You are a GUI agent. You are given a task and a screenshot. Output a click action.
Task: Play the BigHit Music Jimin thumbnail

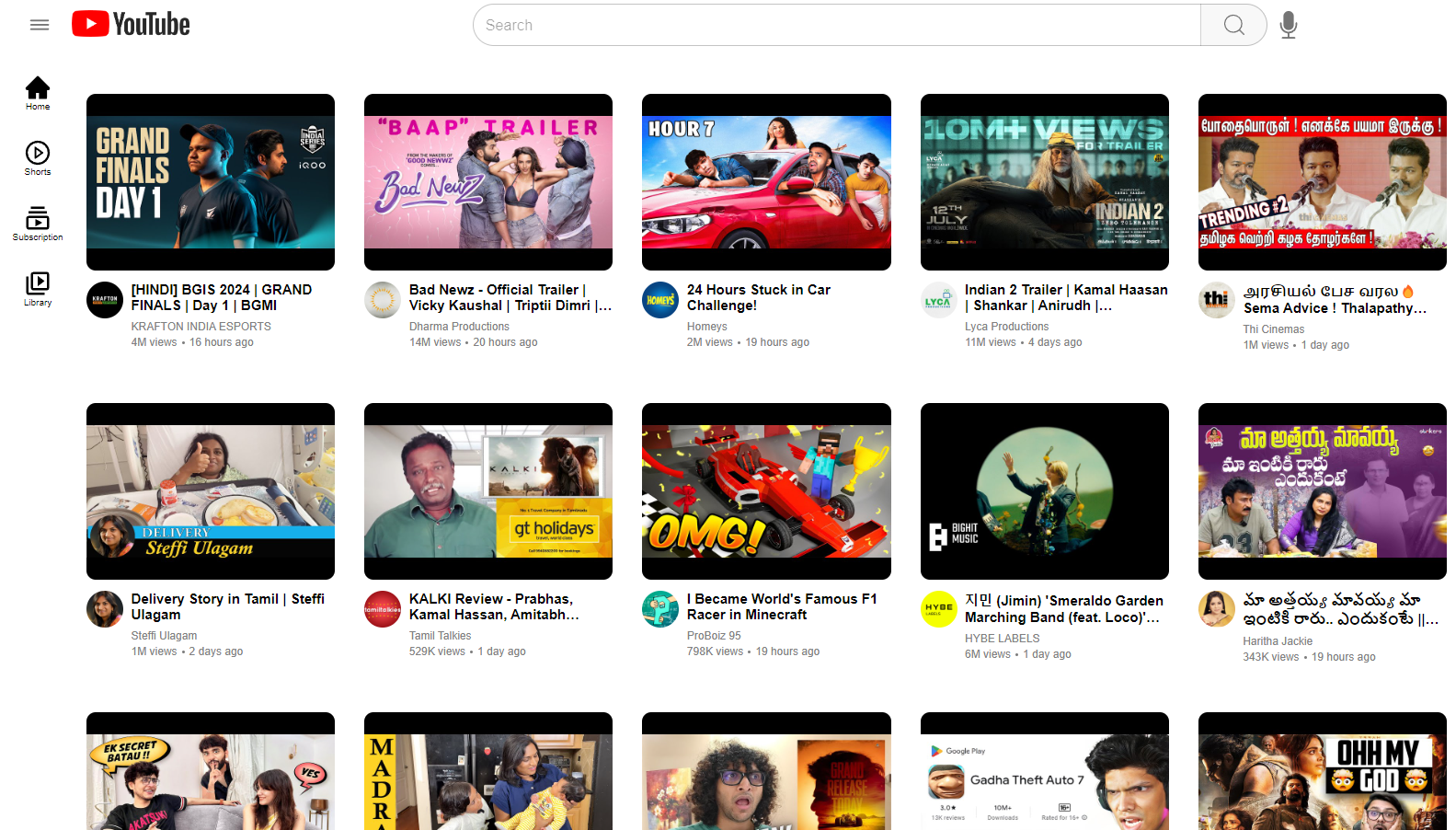(x=1045, y=491)
